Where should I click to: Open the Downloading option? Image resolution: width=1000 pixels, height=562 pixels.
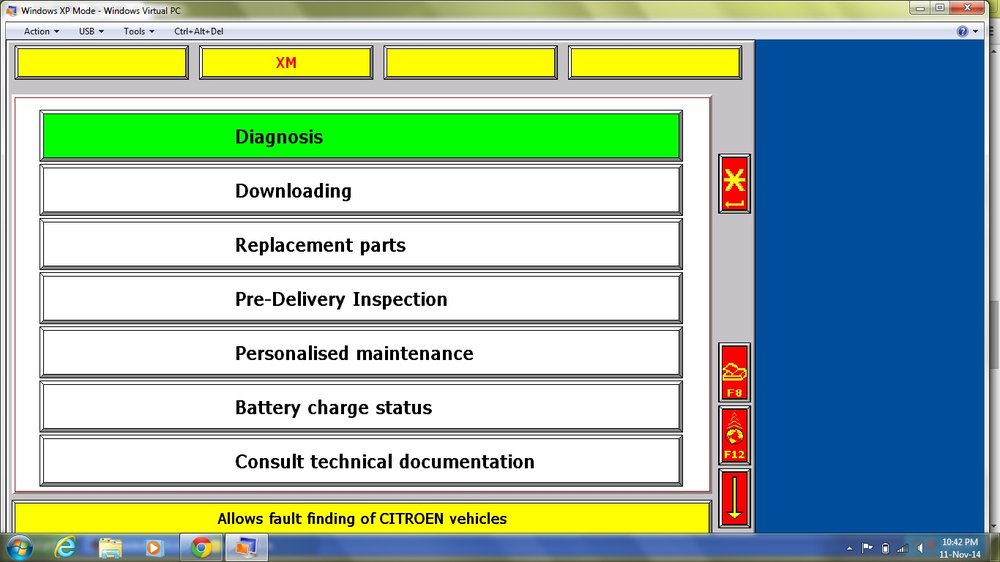[x=361, y=190]
